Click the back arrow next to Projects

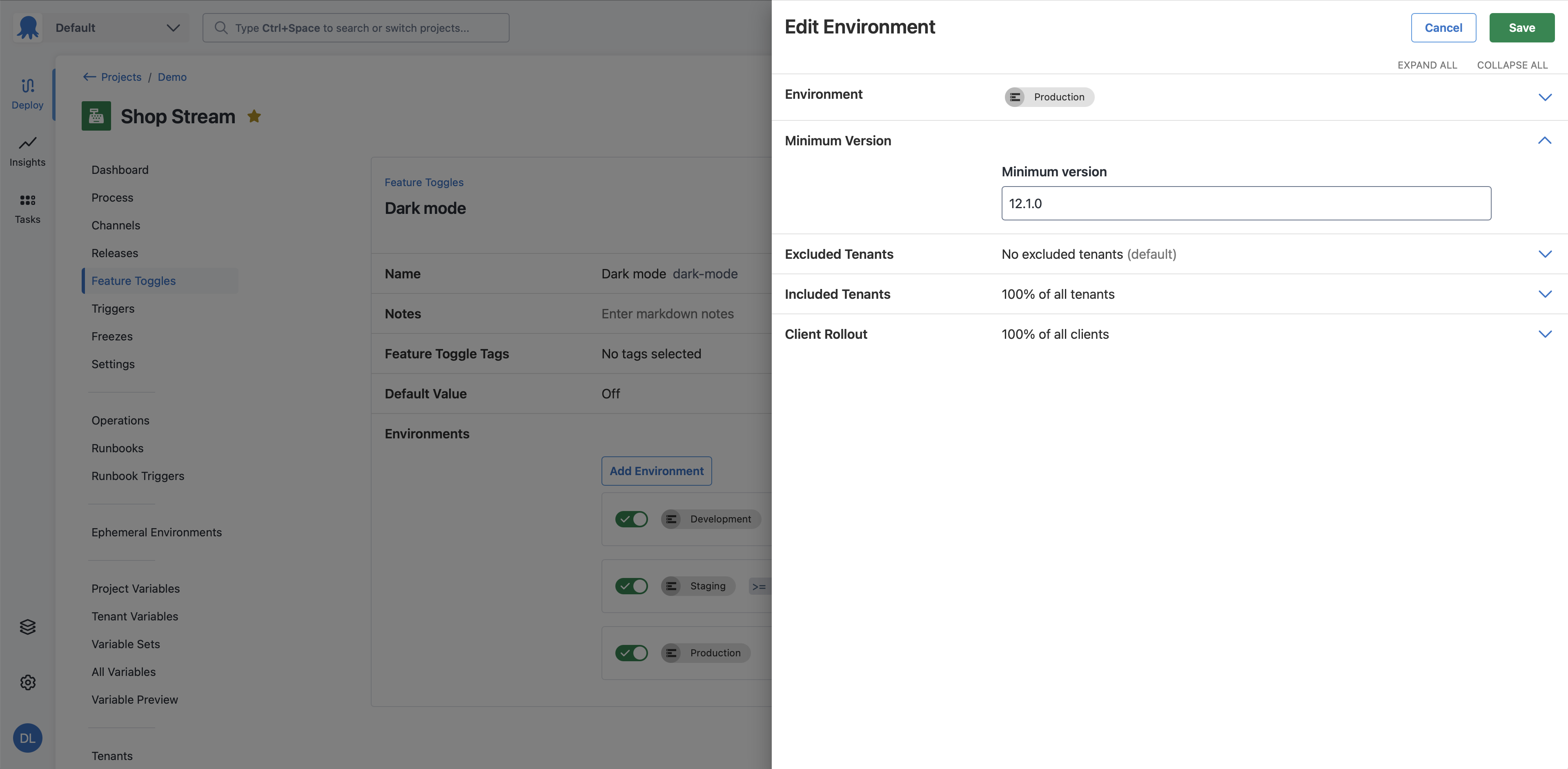(89, 77)
